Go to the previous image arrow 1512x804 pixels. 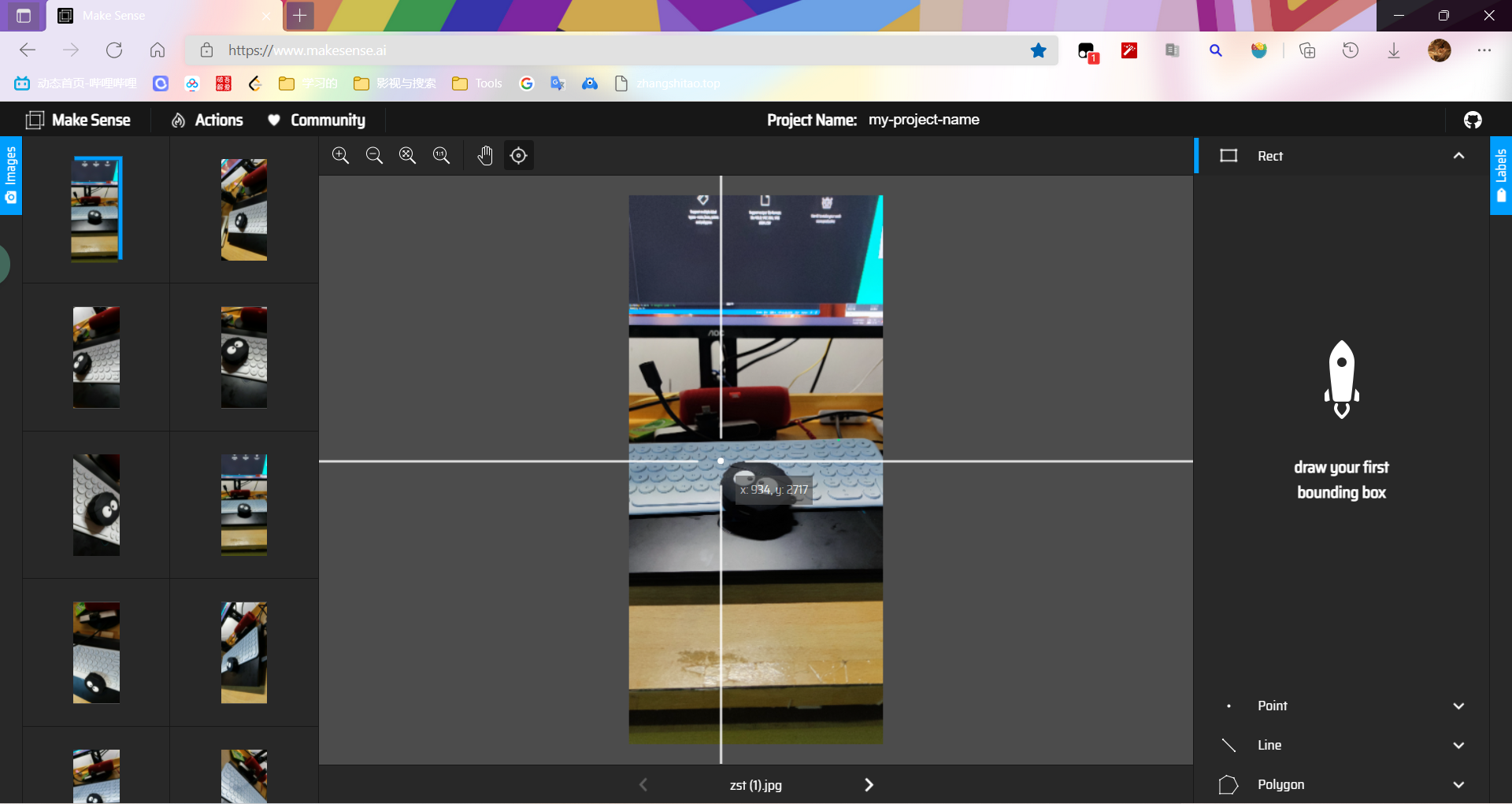point(643,785)
